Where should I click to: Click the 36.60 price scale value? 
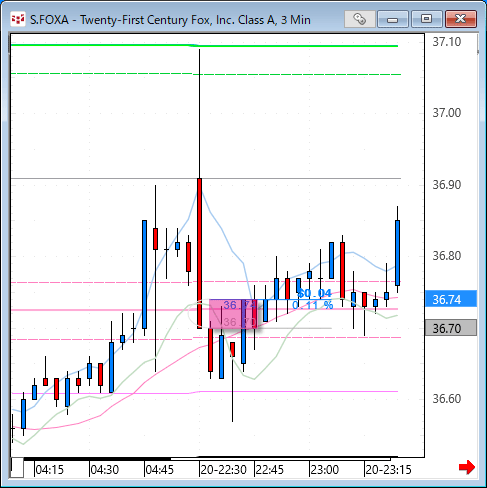(447, 399)
